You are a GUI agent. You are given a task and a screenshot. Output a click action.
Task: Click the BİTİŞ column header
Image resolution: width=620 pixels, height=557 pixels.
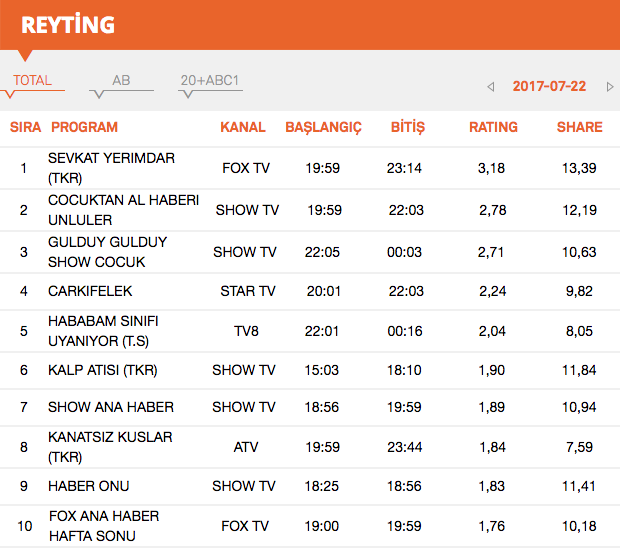pyautogui.click(x=406, y=127)
